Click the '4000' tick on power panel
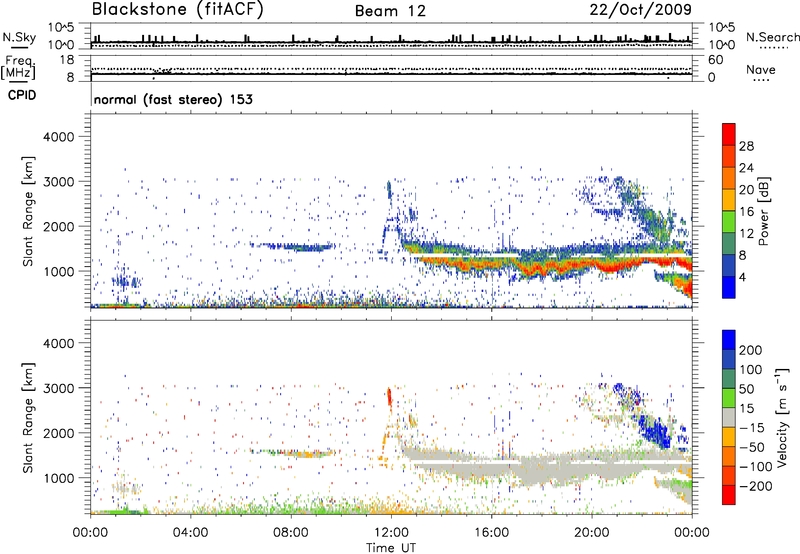This screenshot has width=800, height=554. [x=58, y=137]
